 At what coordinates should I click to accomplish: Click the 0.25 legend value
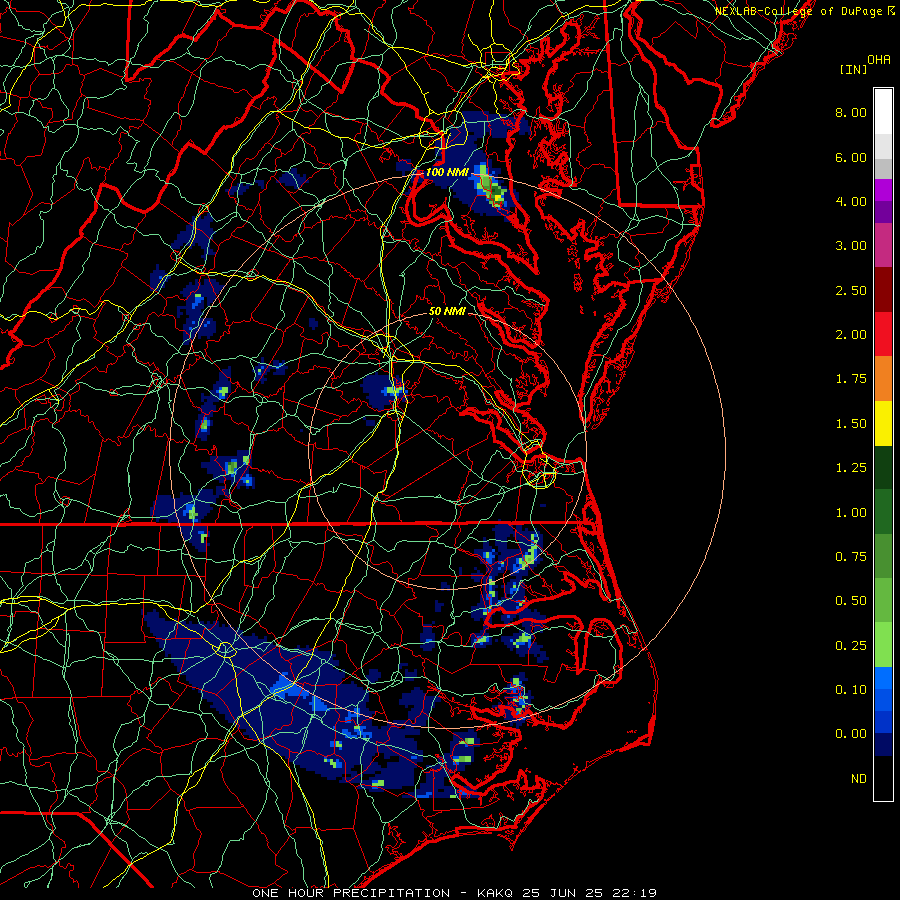point(851,646)
